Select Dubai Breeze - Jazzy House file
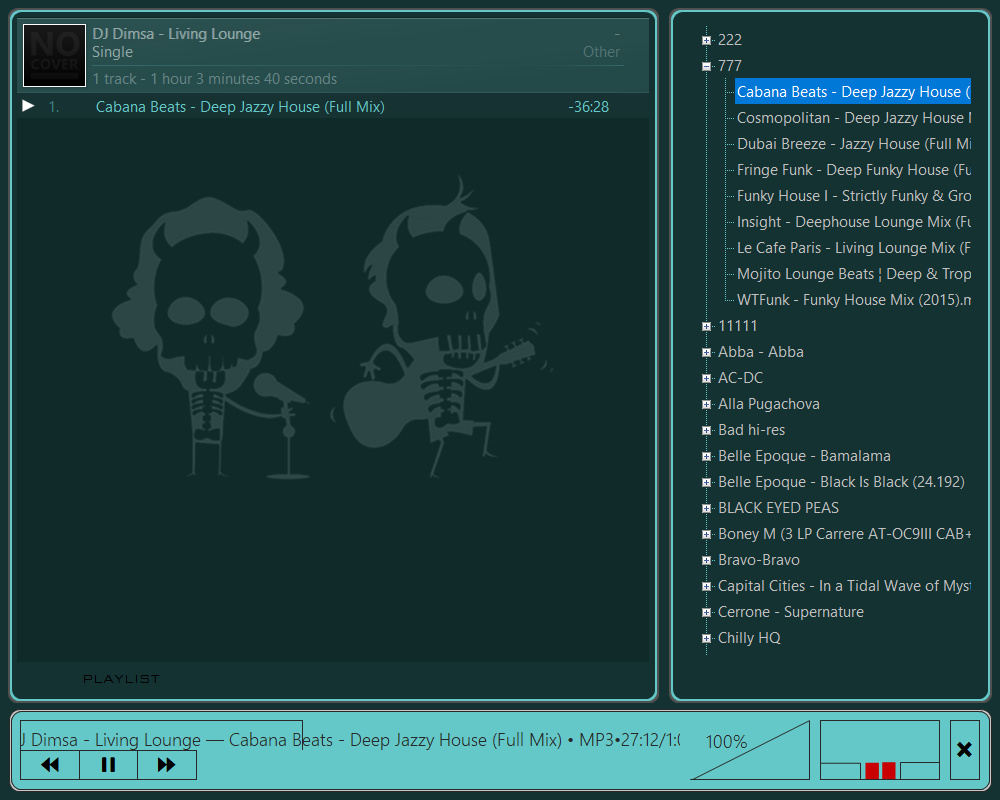This screenshot has height=800, width=1000. (853, 144)
